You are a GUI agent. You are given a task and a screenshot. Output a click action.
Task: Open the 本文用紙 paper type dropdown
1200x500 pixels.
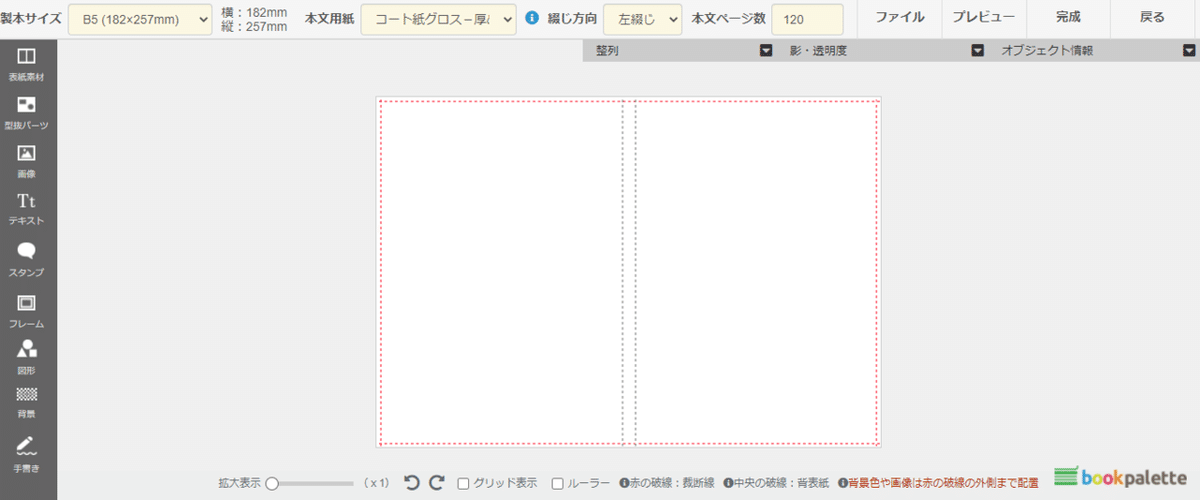(439, 19)
